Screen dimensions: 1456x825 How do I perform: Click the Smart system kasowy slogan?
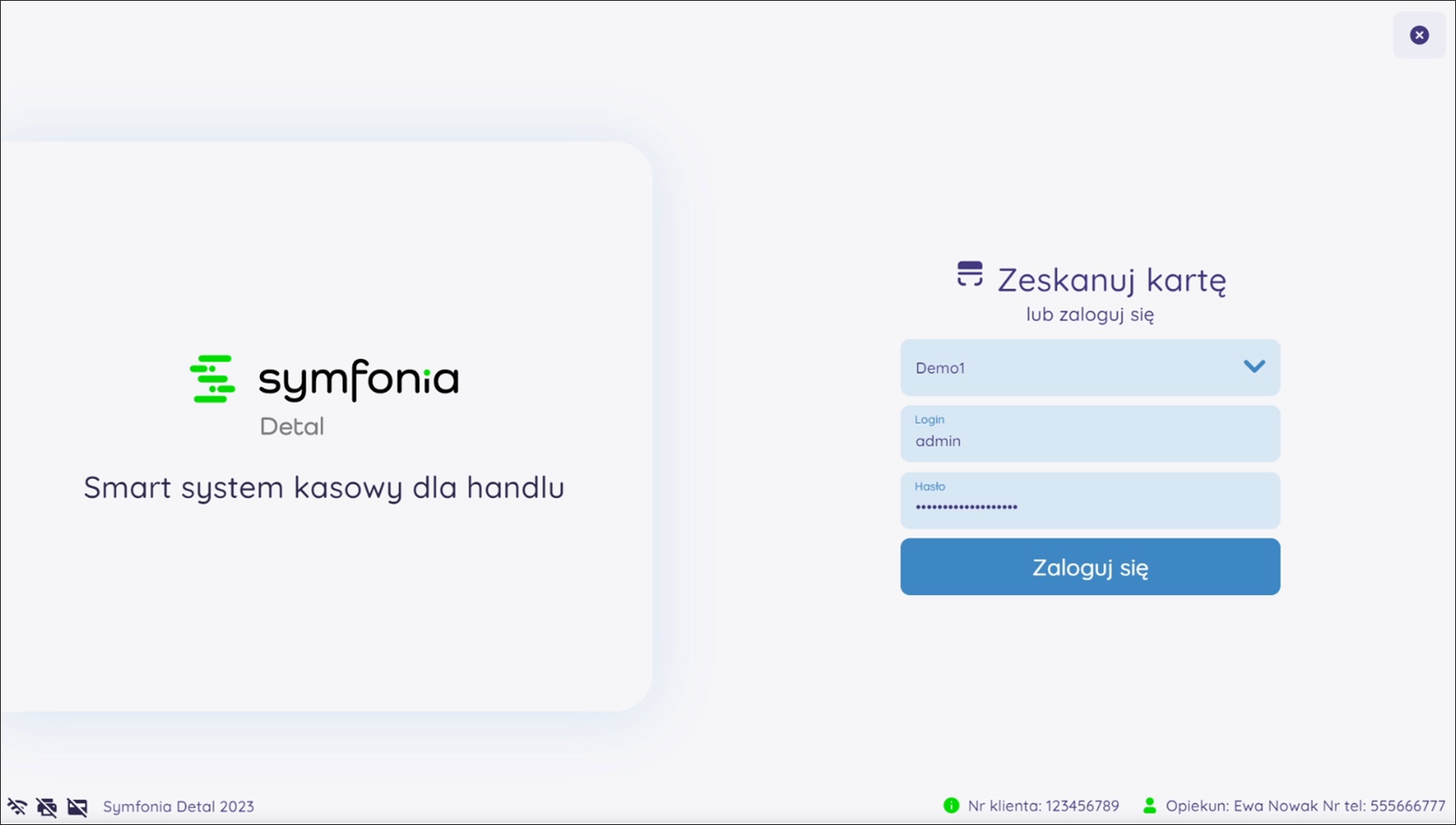coord(324,487)
